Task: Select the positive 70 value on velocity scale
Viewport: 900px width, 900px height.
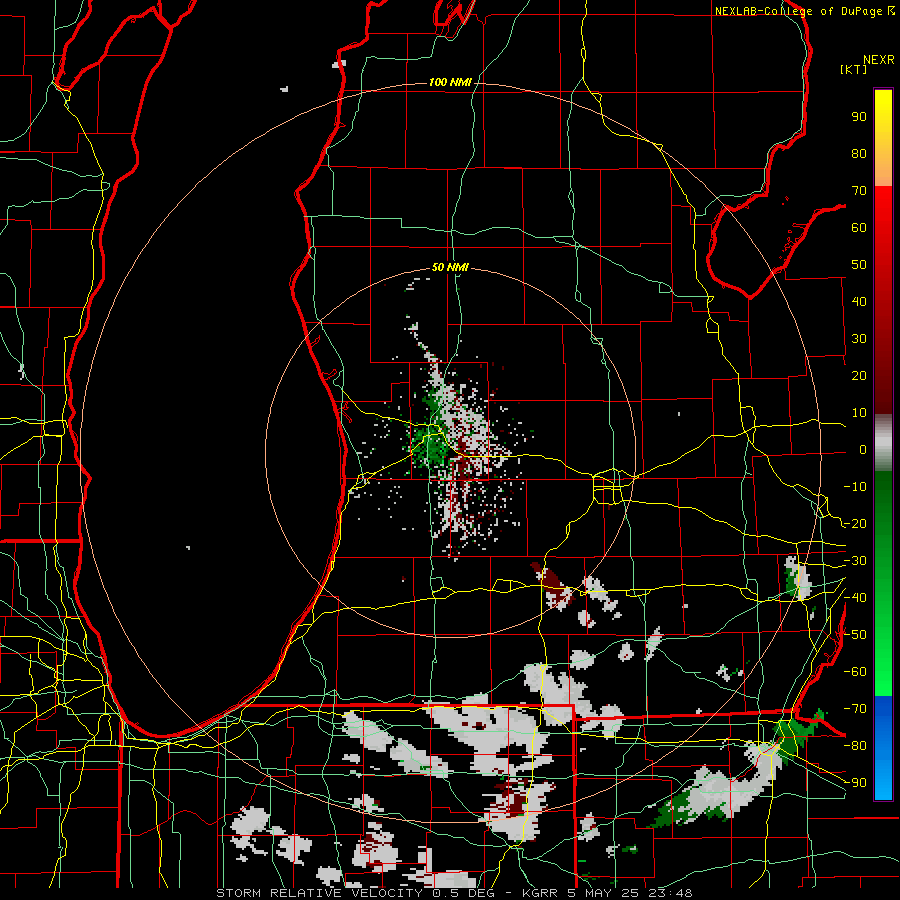Action: click(x=859, y=191)
